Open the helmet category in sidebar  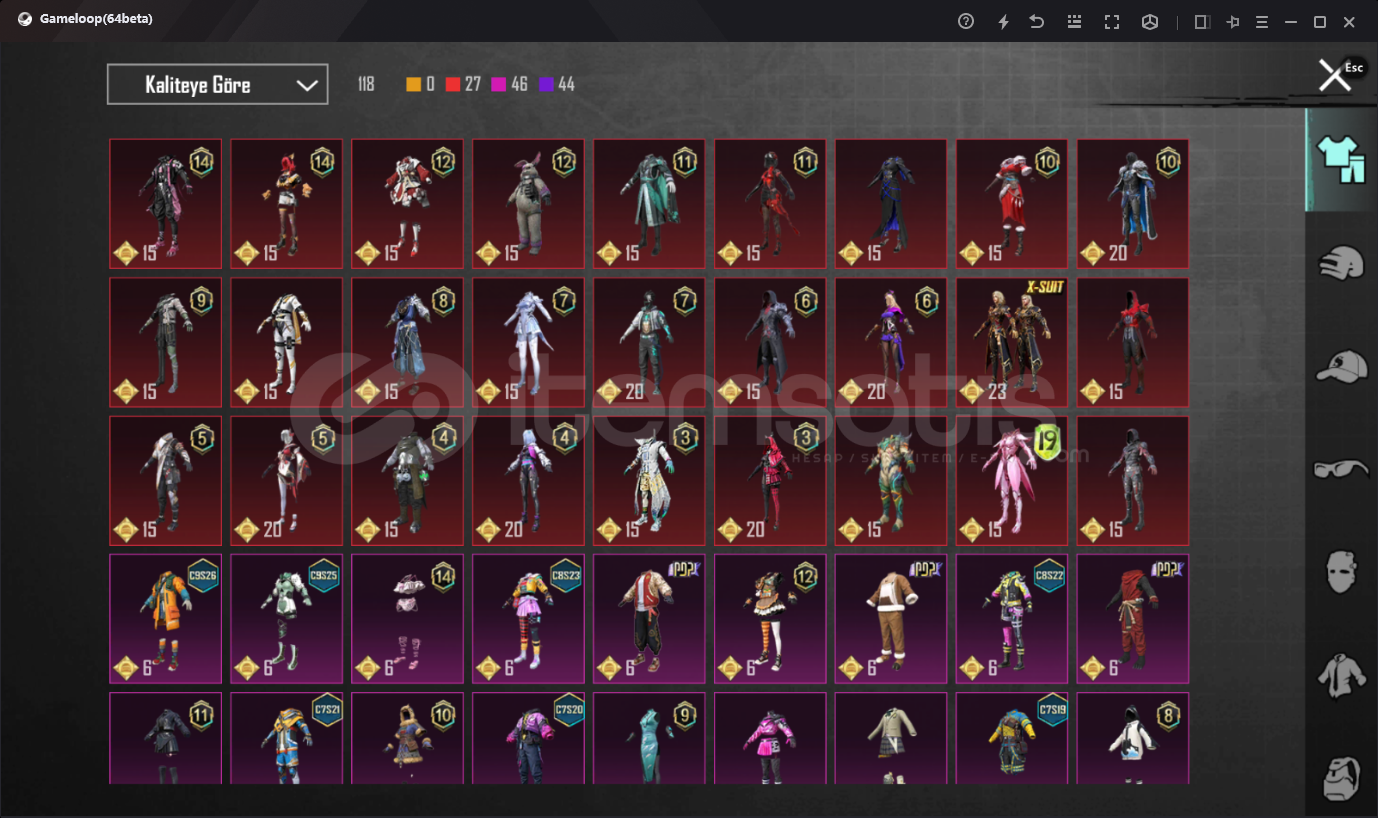1341,263
